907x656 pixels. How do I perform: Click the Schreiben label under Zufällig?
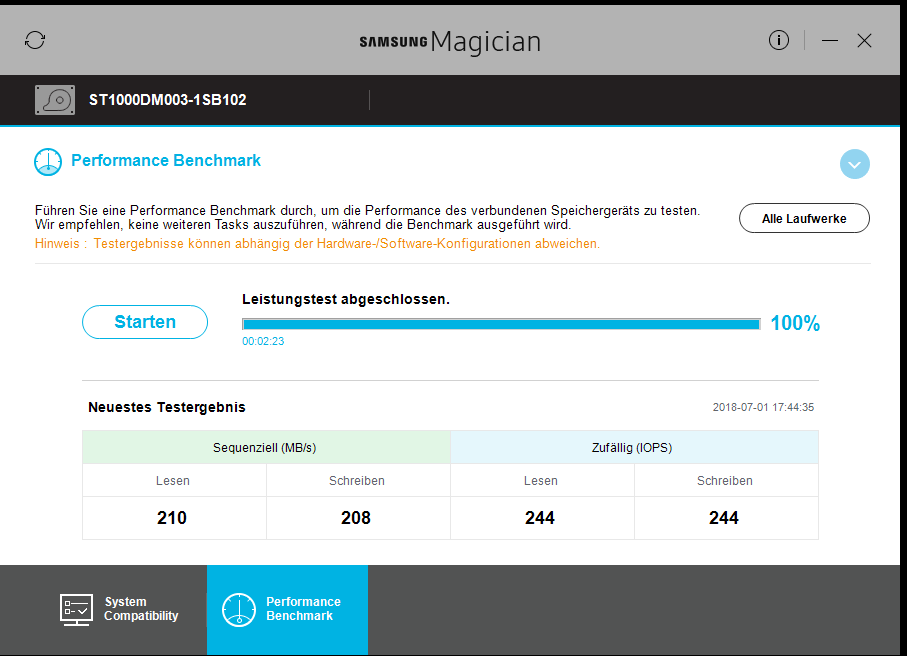tap(725, 481)
